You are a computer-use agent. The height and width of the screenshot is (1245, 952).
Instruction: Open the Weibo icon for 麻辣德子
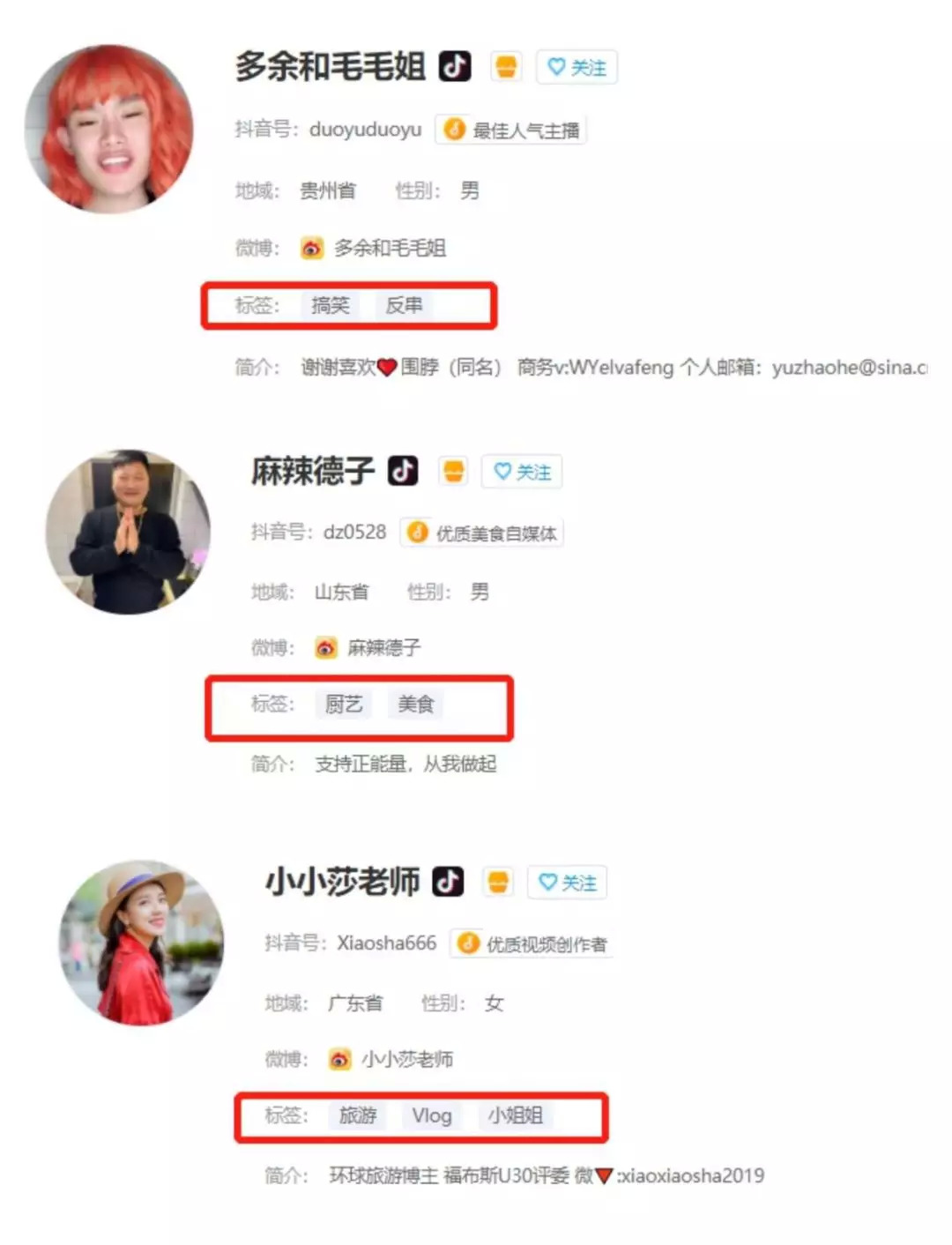[326, 648]
